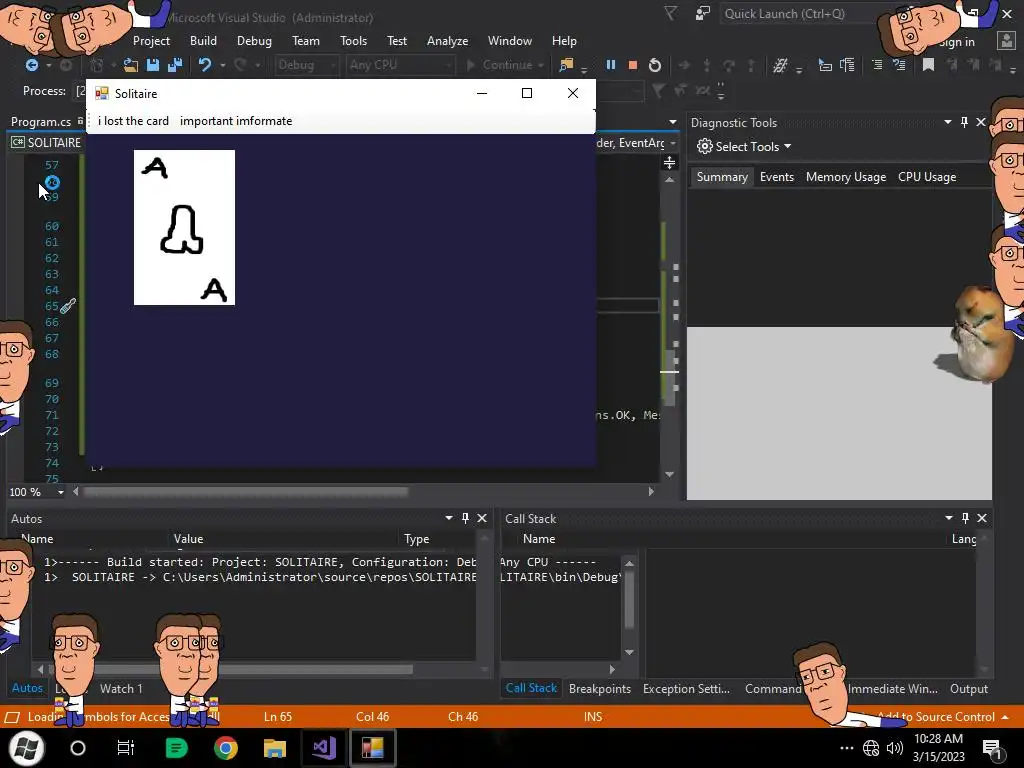1024x768 pixels.
Task: Open the Output tab
Action: coord(968,688)
